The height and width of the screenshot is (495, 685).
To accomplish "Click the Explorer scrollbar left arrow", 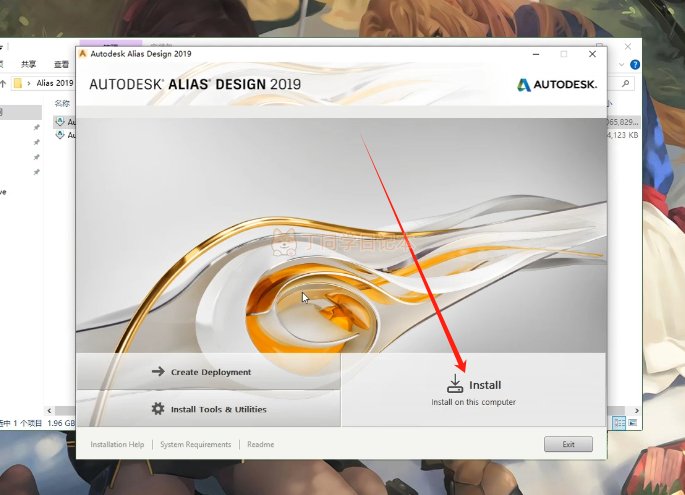I will pos(49,411).
